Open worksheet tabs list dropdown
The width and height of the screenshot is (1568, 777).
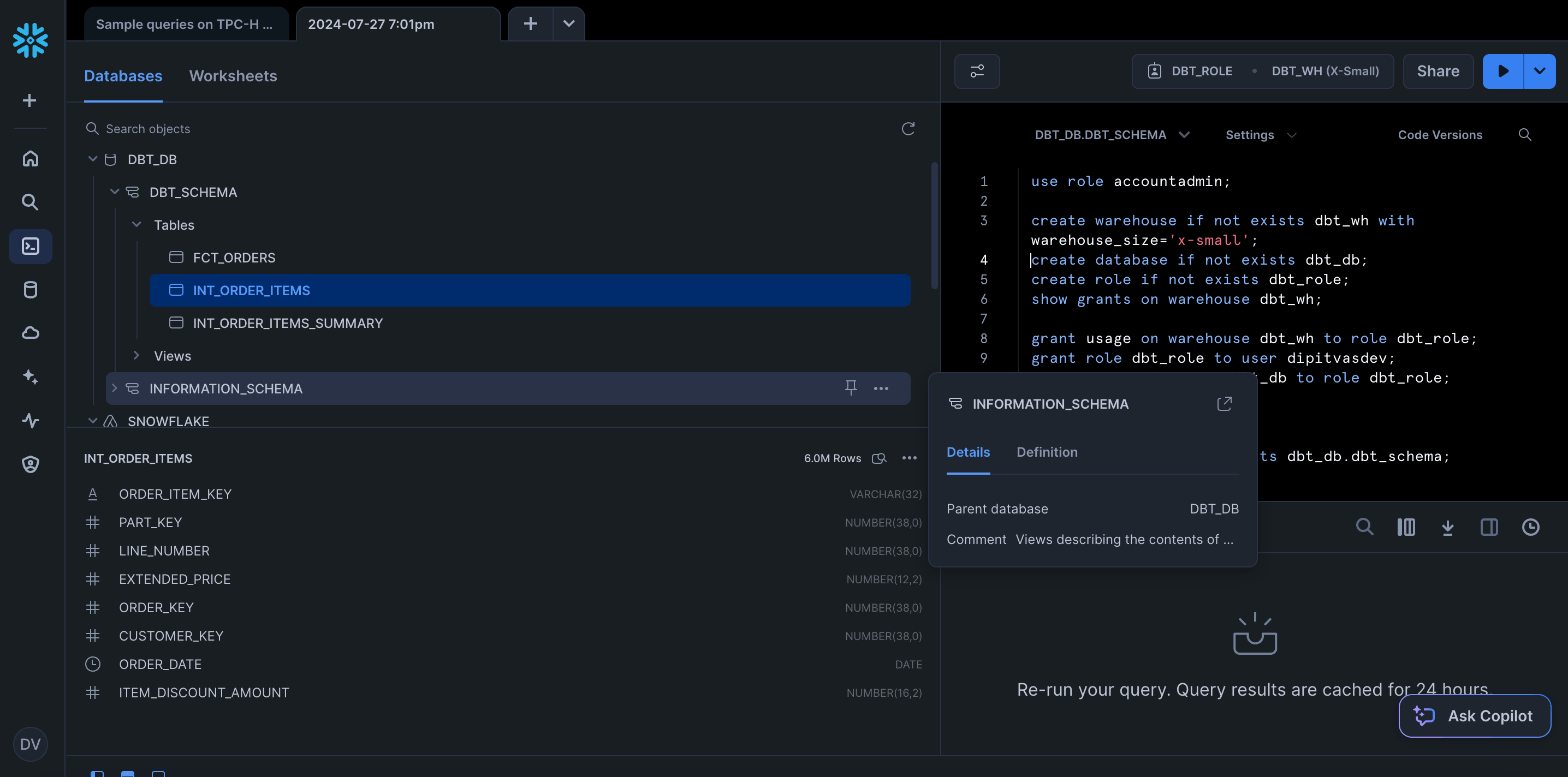click(x=569, y=23)
